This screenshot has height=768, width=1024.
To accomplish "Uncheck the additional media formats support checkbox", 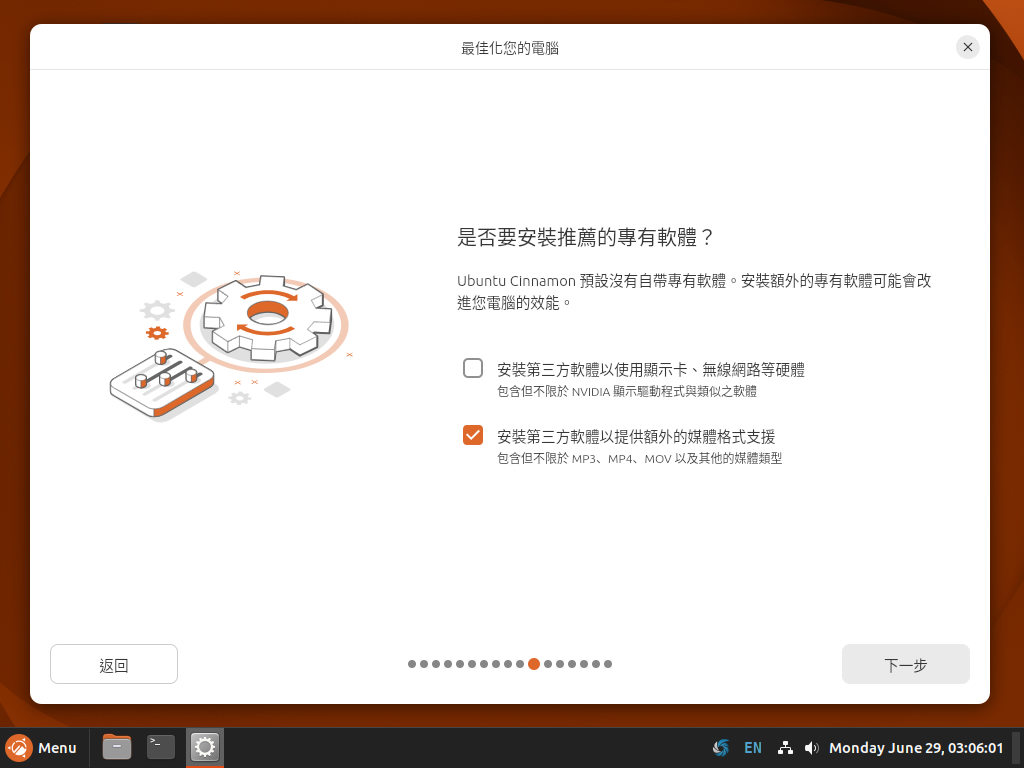I will tap(473, 435).
